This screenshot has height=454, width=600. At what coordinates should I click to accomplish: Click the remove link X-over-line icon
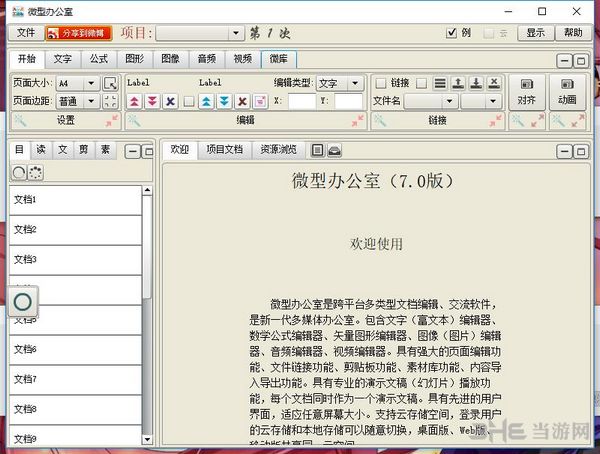(494, 83)
